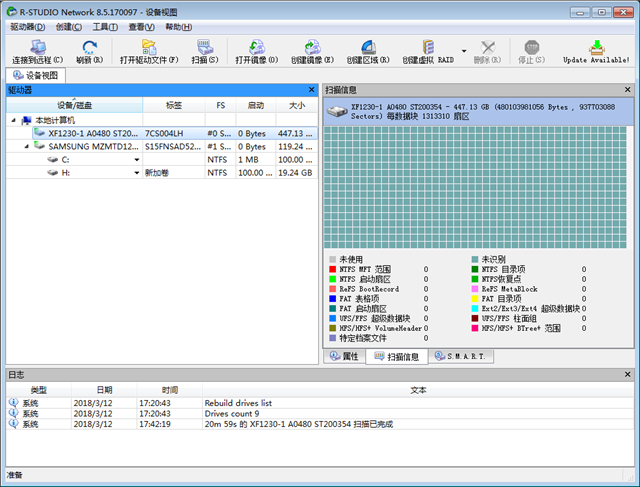This screenshot has width=640, height=487.
Task: Sort by the Label (标签) column header
Action: [173, 105]
